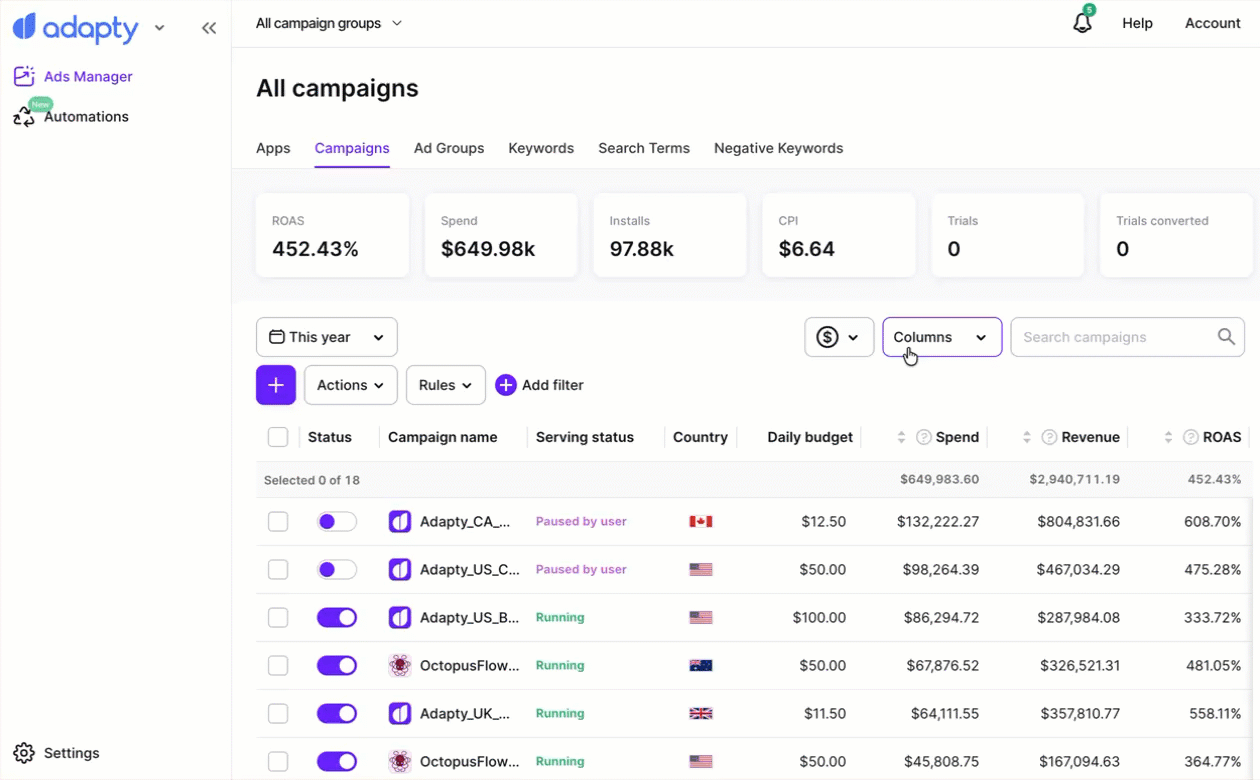Collapse the sidebar with double chevron icon
The image size is (1260, 780).
209,28
